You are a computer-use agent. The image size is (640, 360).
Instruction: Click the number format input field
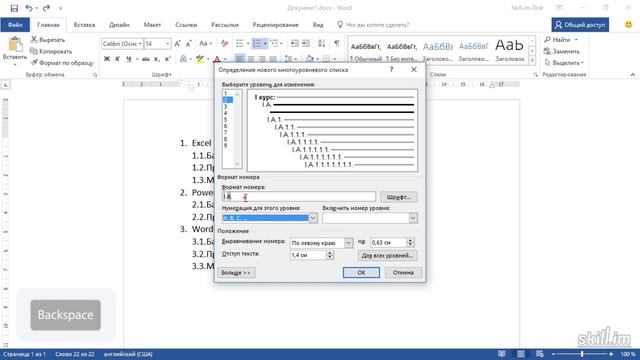[x=298, y=197]
